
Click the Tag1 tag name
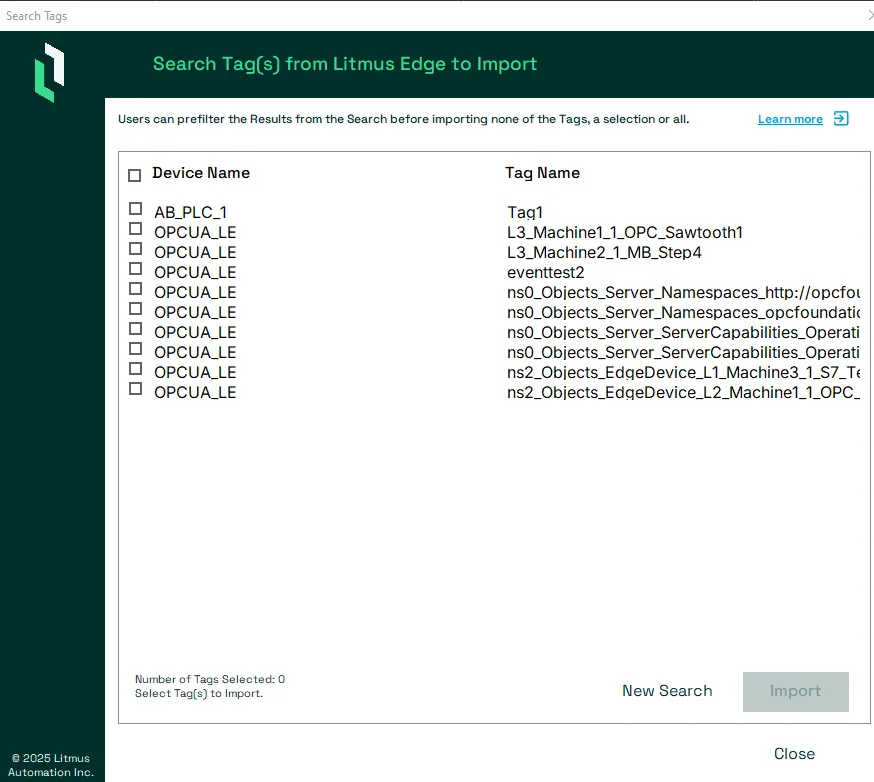(525, 212)
